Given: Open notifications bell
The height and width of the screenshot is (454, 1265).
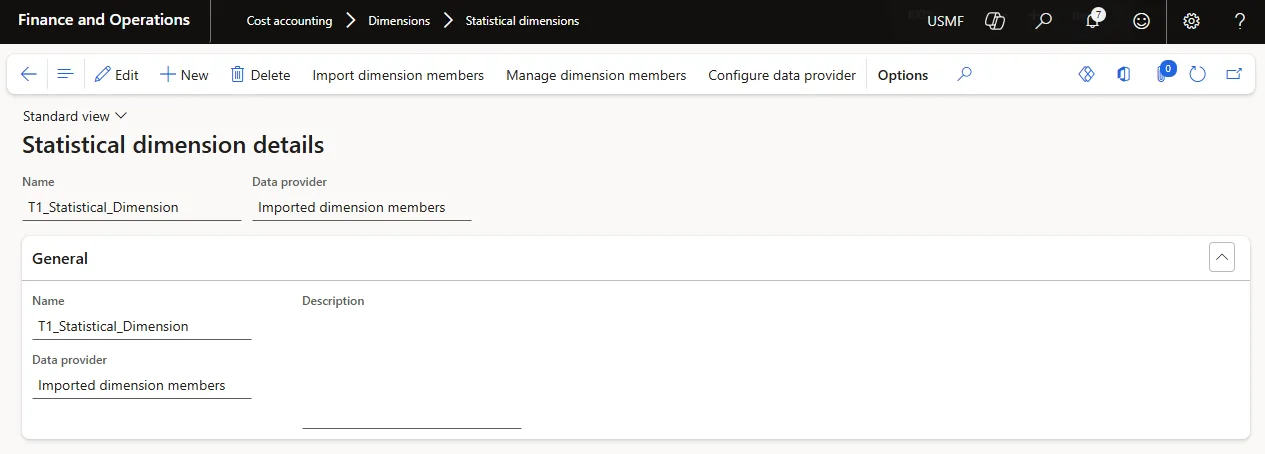Looking at the screenshot, I should click(1092, 21).
